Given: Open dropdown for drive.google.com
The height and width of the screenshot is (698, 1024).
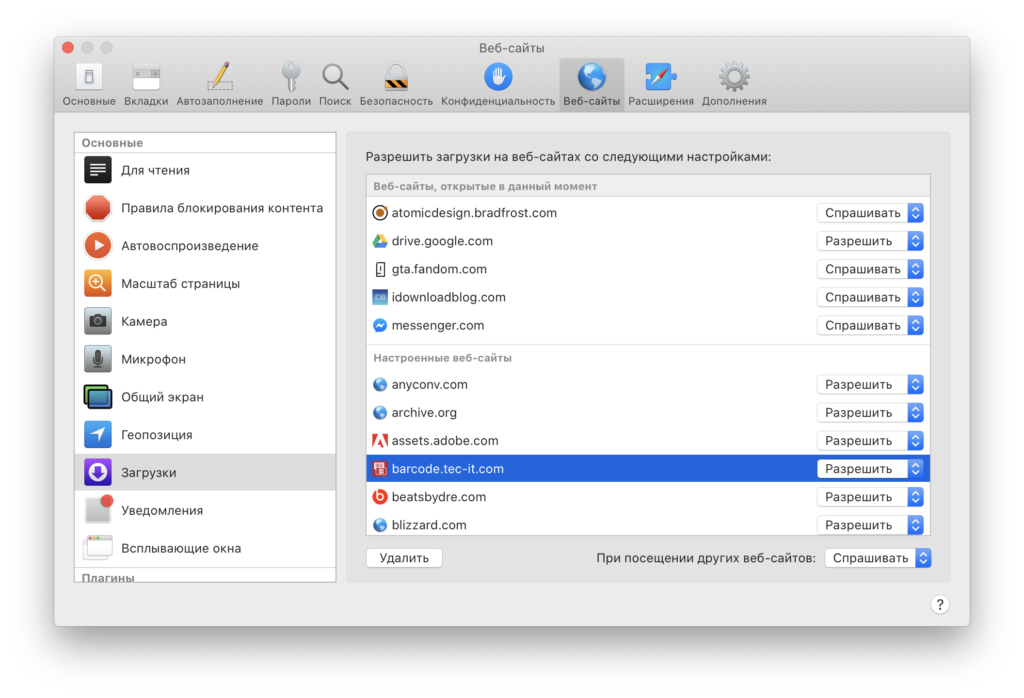Looking at the screenshot, I should coord(870,241).
